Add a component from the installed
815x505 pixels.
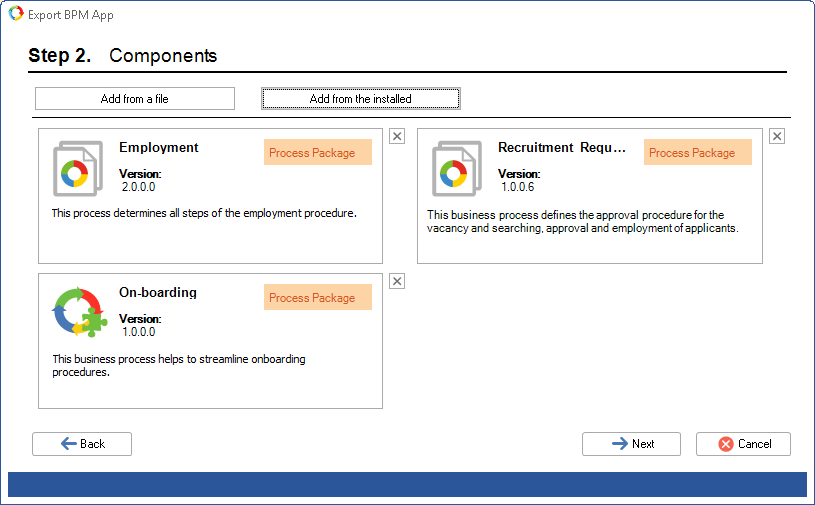(361, 99)
